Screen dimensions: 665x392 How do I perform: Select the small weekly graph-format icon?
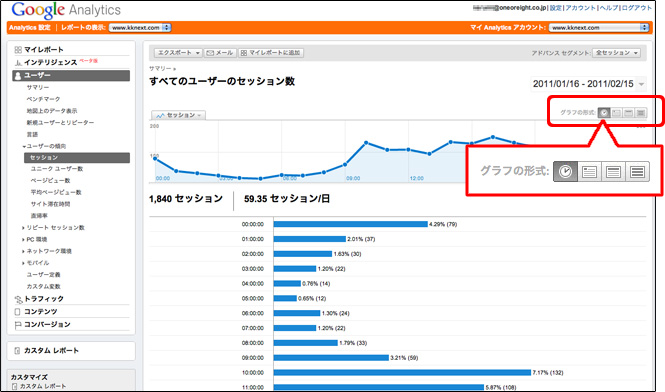coord(629,113)
